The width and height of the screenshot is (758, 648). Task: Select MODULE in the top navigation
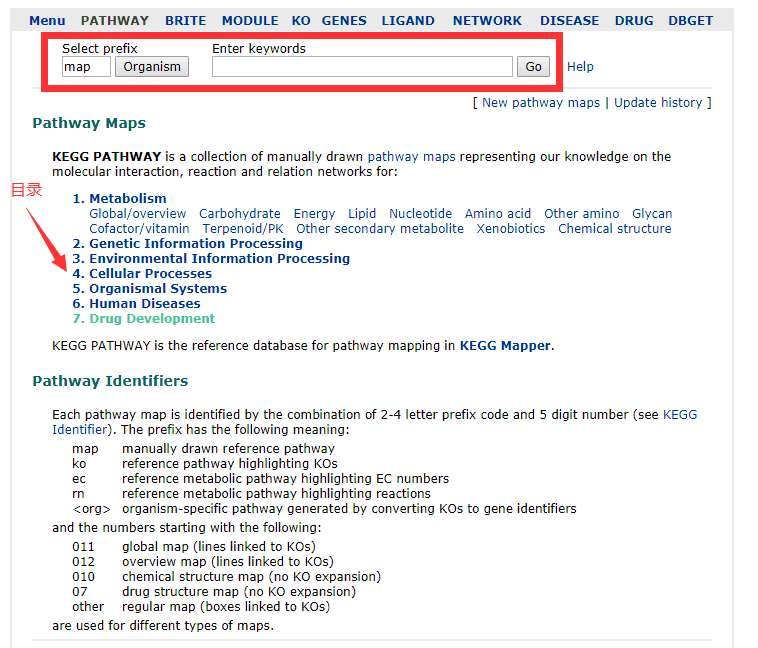pyautogui.click(x=250, y=20)
